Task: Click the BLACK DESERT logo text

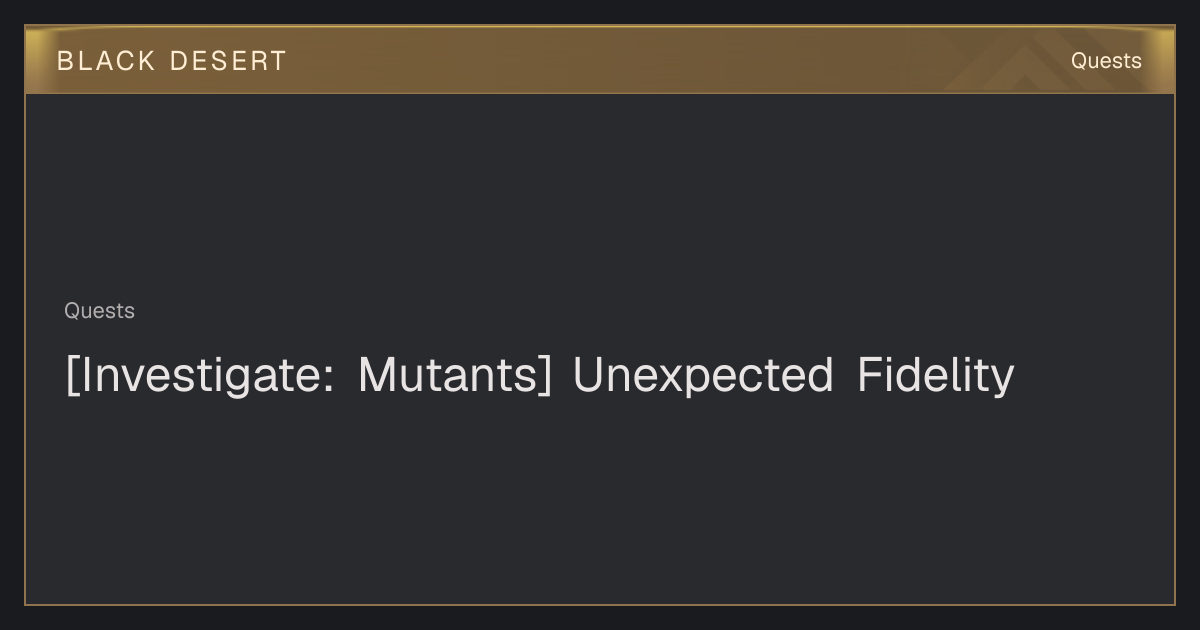Action: [x=171, y=61]
